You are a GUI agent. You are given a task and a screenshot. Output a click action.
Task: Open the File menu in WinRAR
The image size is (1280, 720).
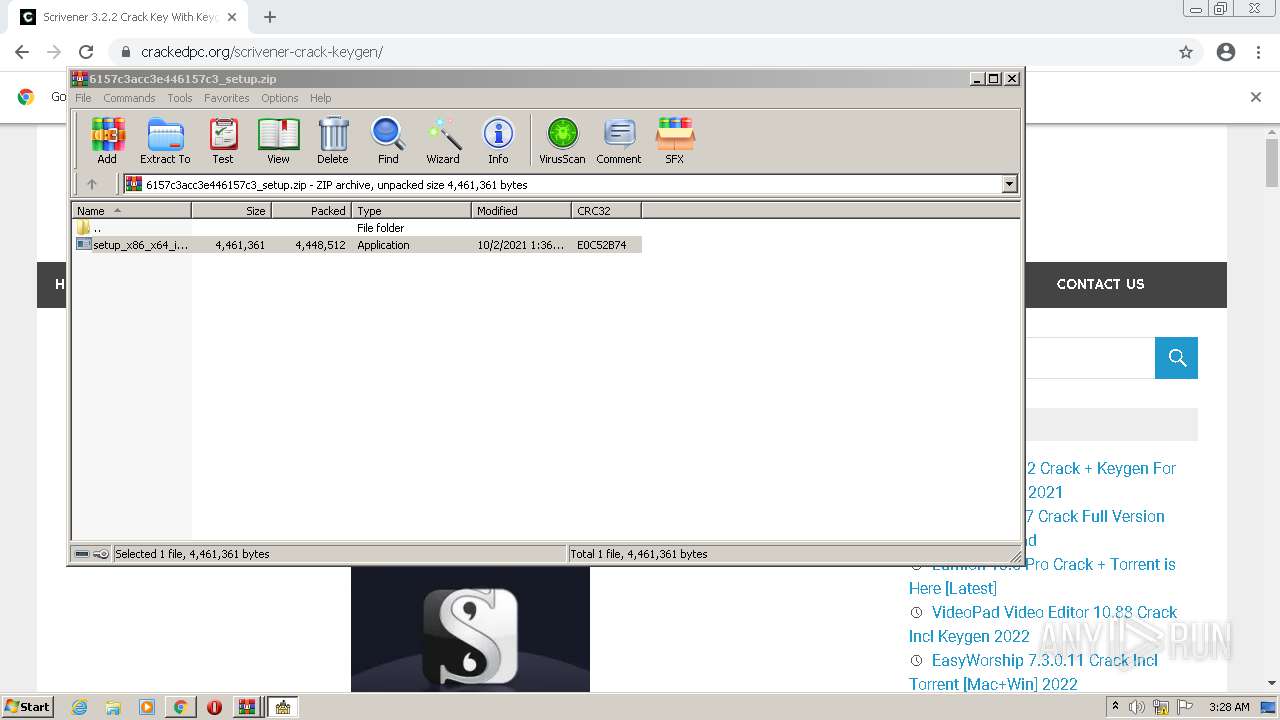[83, 98]
